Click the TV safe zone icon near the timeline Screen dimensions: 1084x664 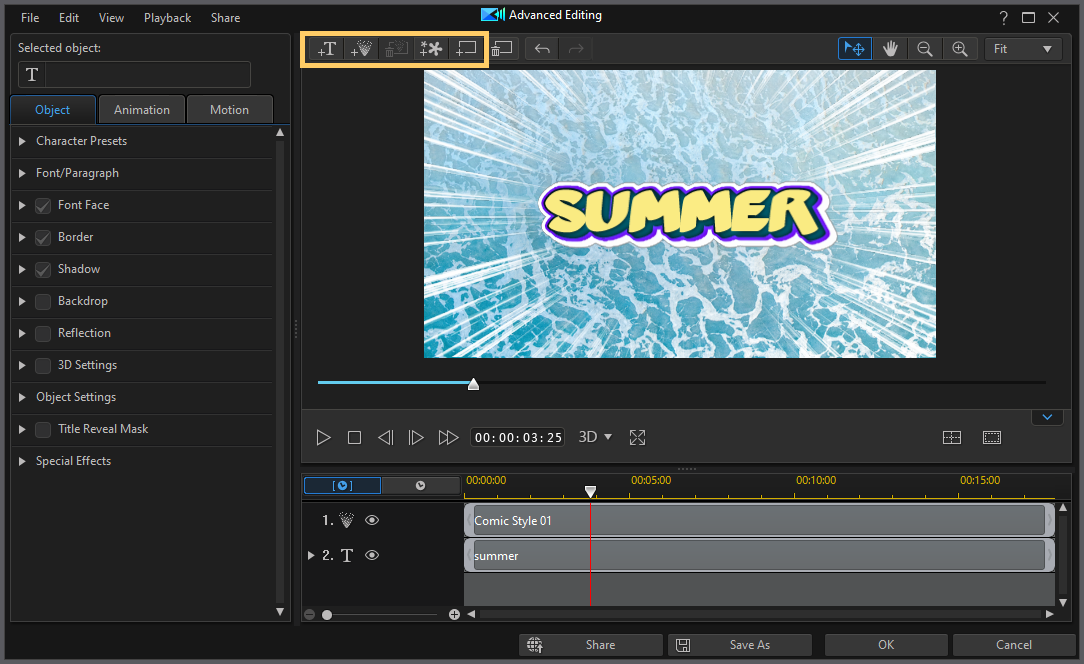coord(991,437)
